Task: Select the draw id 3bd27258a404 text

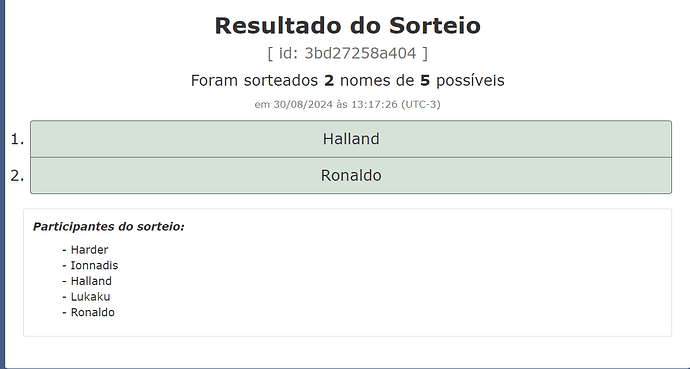Action: point(360,53)
